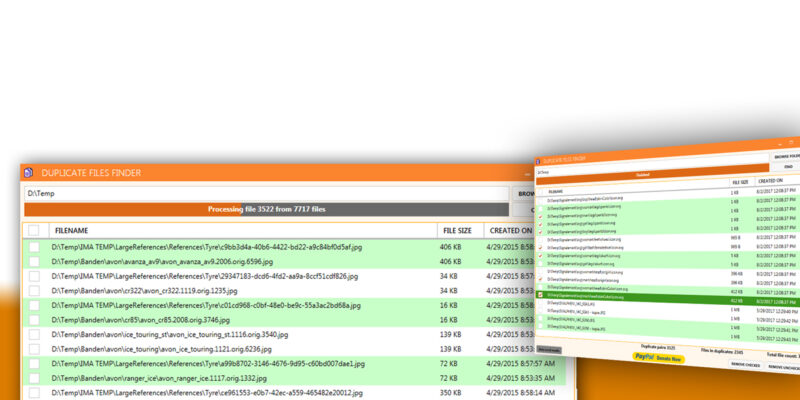Tick the checkbox for avon_cr322.1119.orig.1235.jpg
Viewport: 800px width, 400px height.
pyautogui.click(x=34, y=291)
